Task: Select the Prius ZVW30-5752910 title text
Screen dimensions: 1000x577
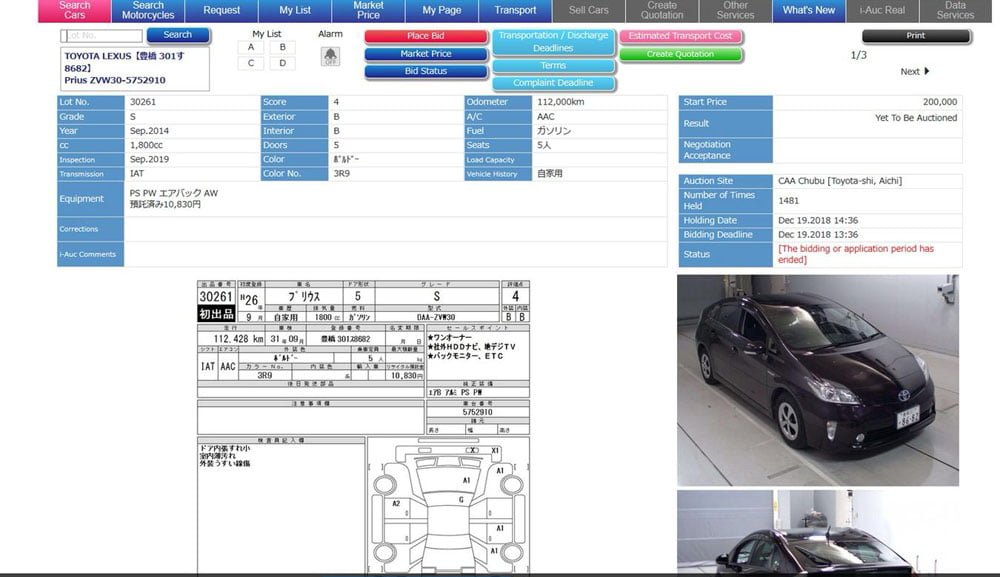Action: pos(115,80)
